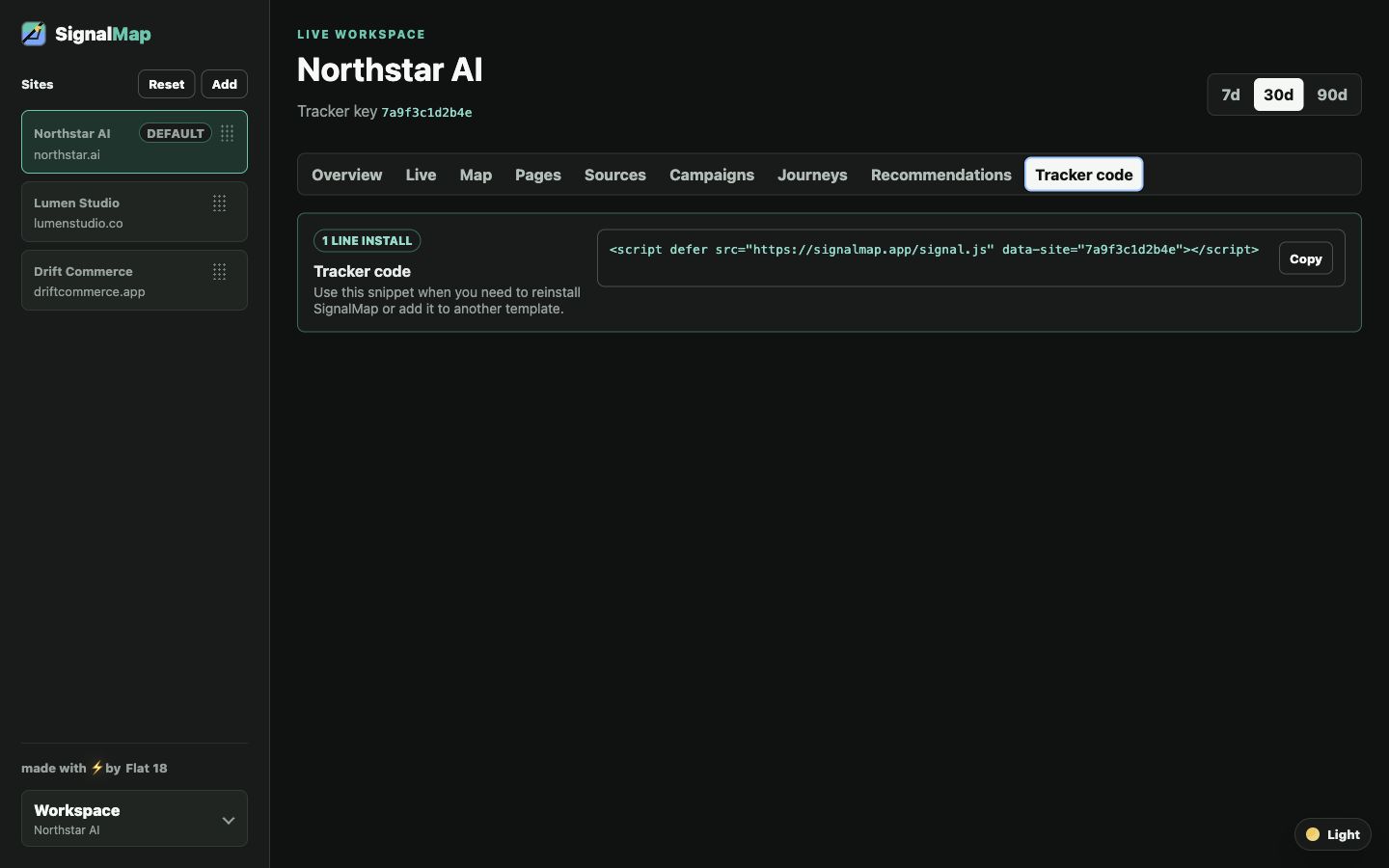Select the Tracker code tab
Image resolution: width=1389 pixels, height=868 pixels.
(x=1083, y=175)
